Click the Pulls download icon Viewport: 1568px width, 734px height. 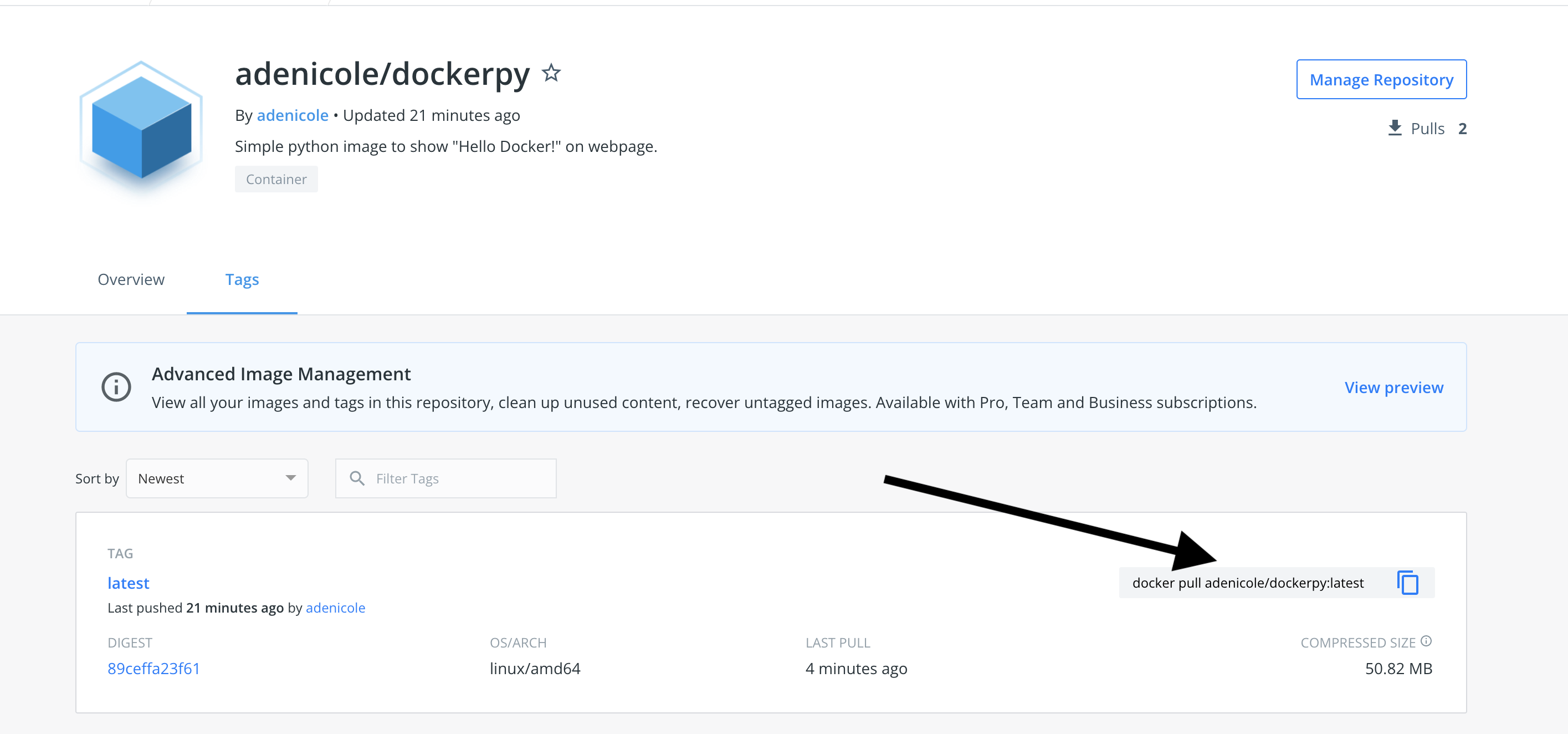[1395, 128]
